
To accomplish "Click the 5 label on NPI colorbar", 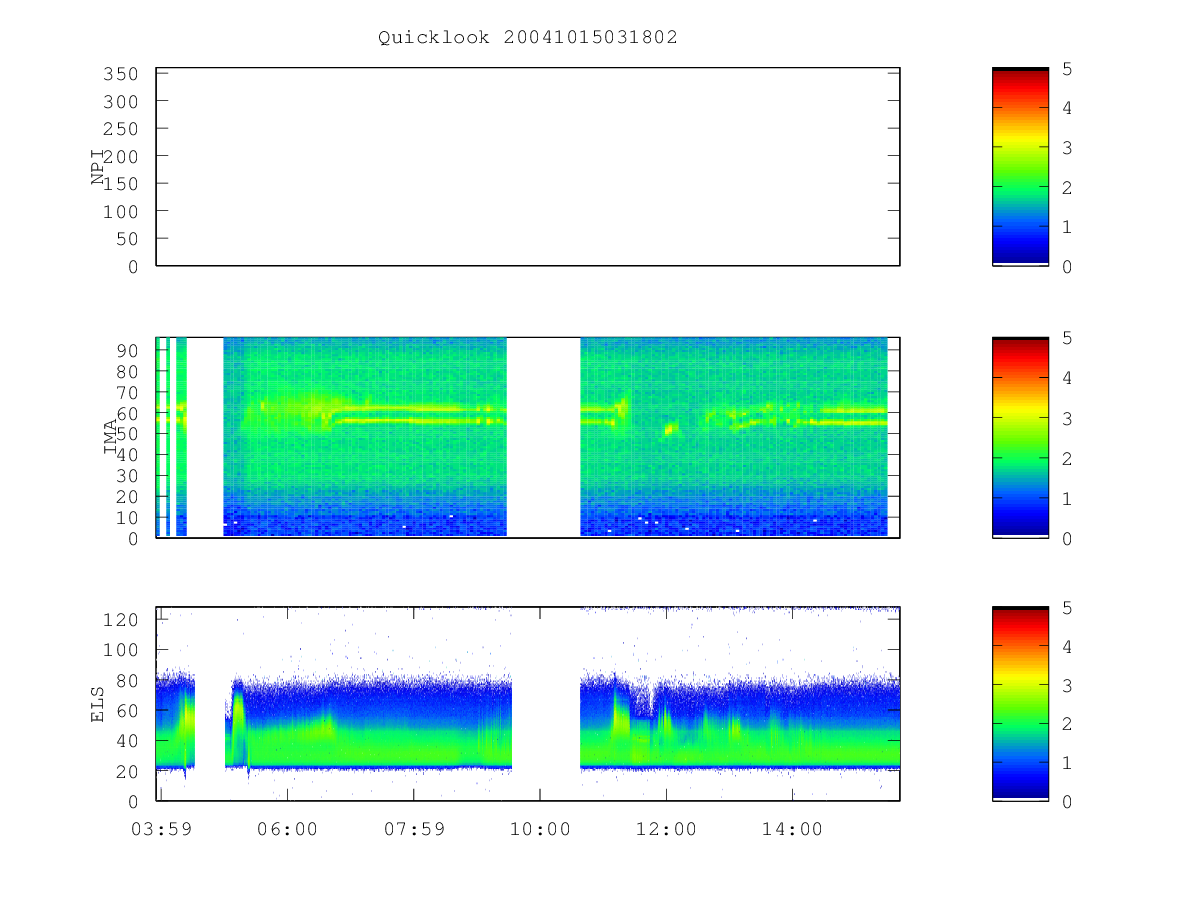I will [x=1067, y=69].
